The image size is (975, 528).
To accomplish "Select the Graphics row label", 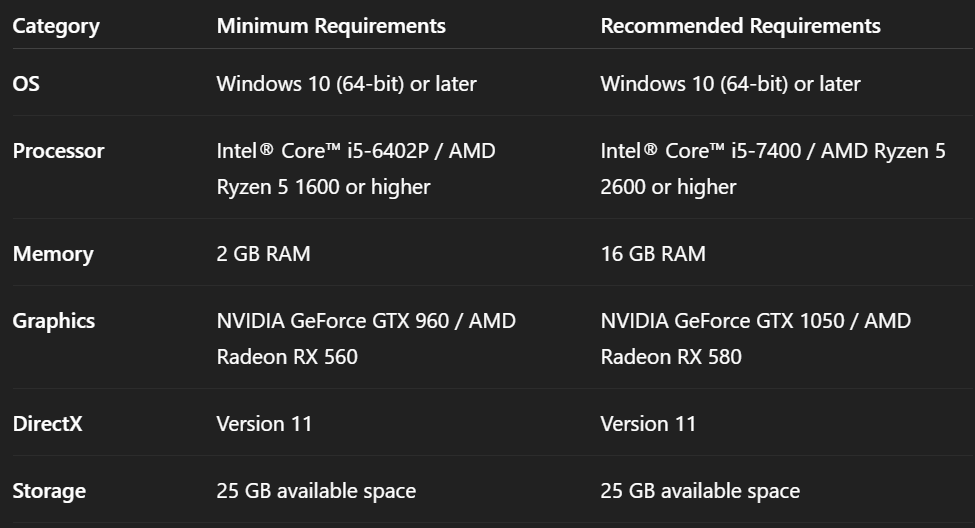I will (53, 321).
